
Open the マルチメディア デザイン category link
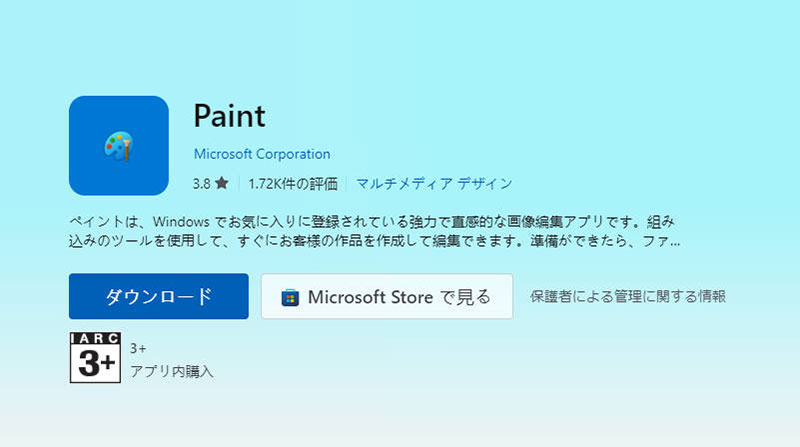pyautogui.click(x=434, y=184)
